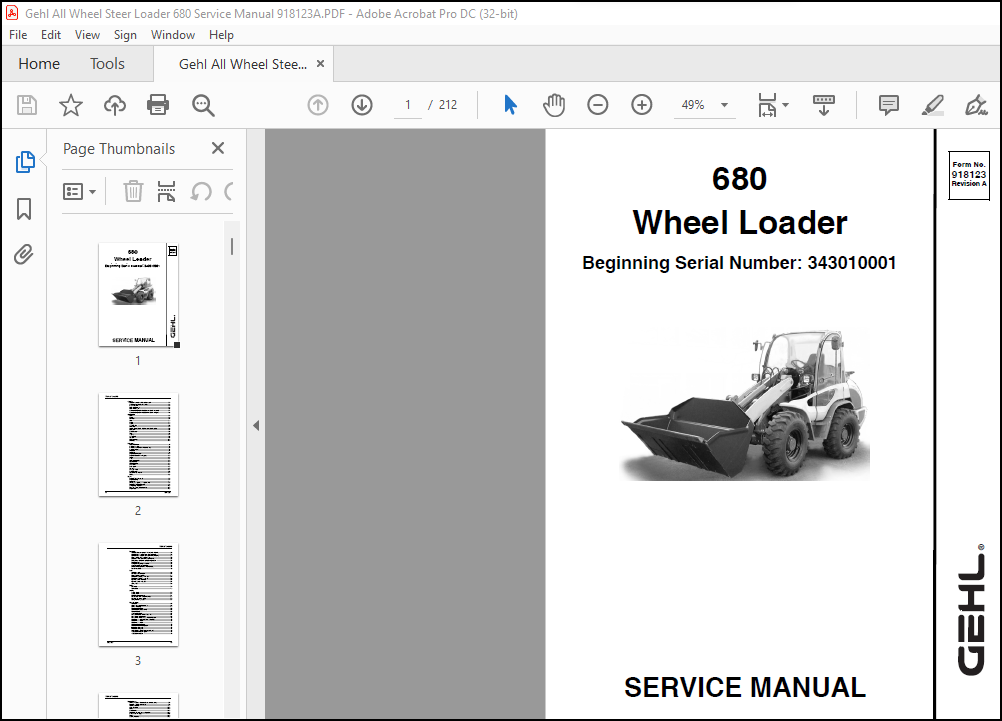1002x721 pixels.
Task: Click the scrolling mode keyboard icon
Action: coord(824,105)
